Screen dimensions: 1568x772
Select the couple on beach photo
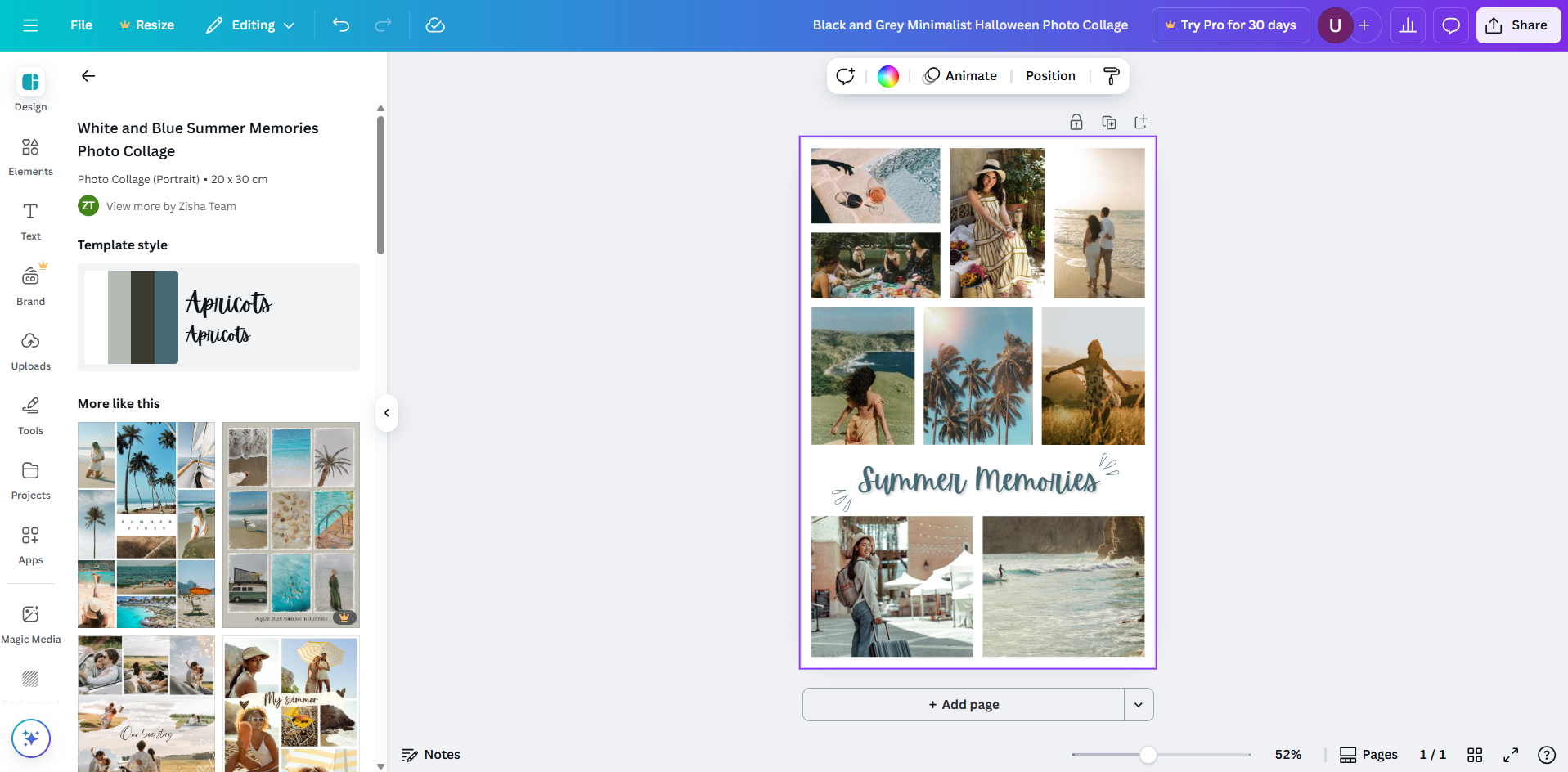(x=1099, y=222)
